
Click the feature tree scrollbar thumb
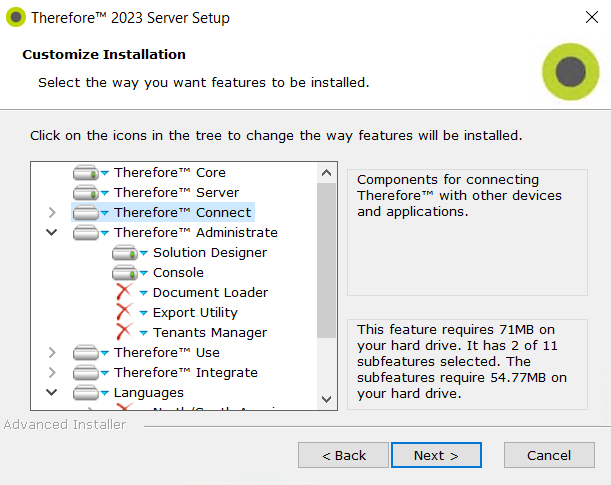pos(327,260)
